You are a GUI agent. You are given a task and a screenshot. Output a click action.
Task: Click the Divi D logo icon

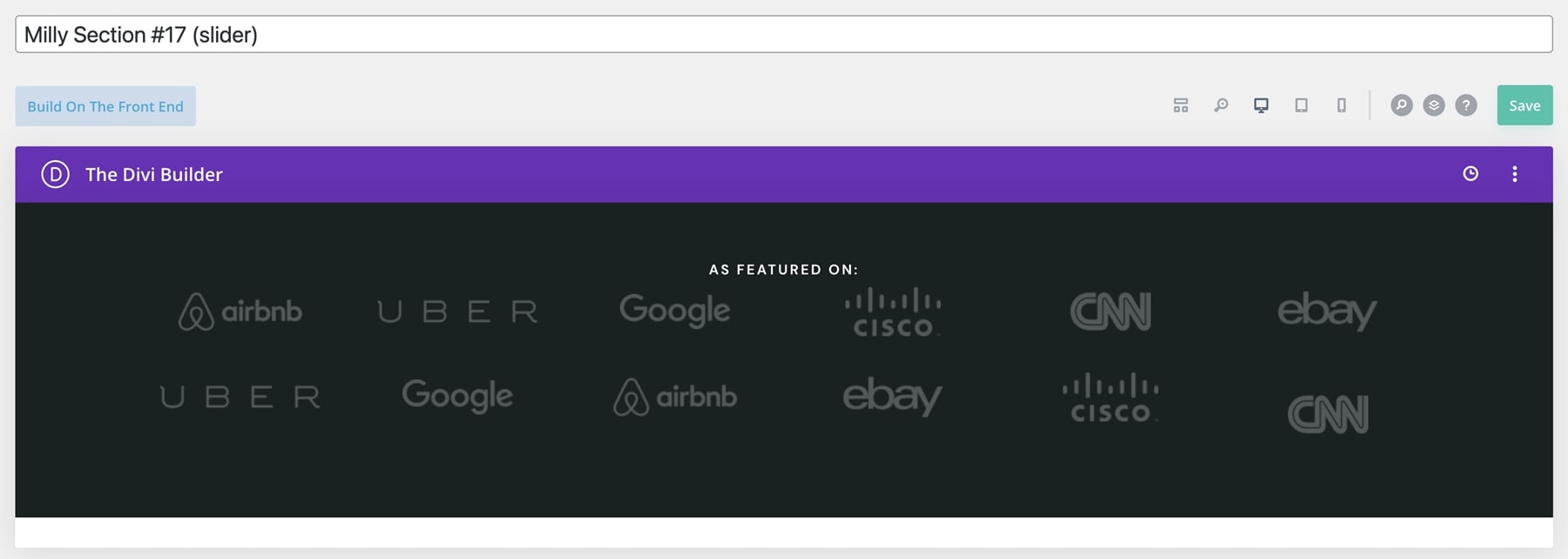pyautogui.click(x=55, y=174)
